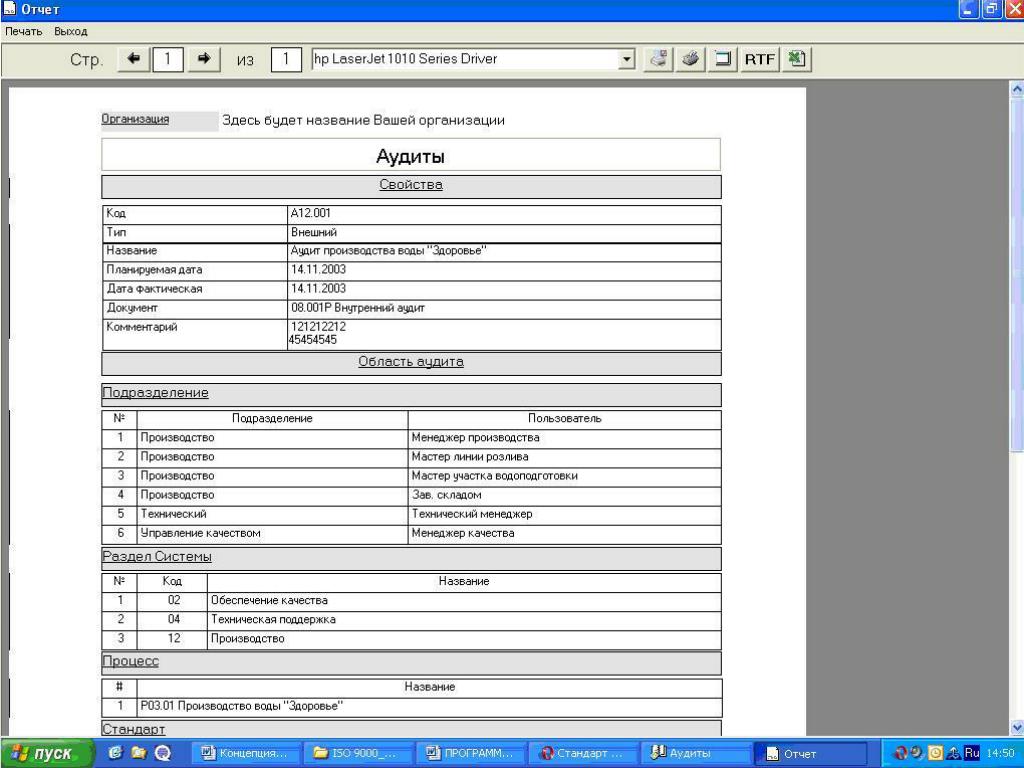Select the audit name Аудит производства воды

389,251
